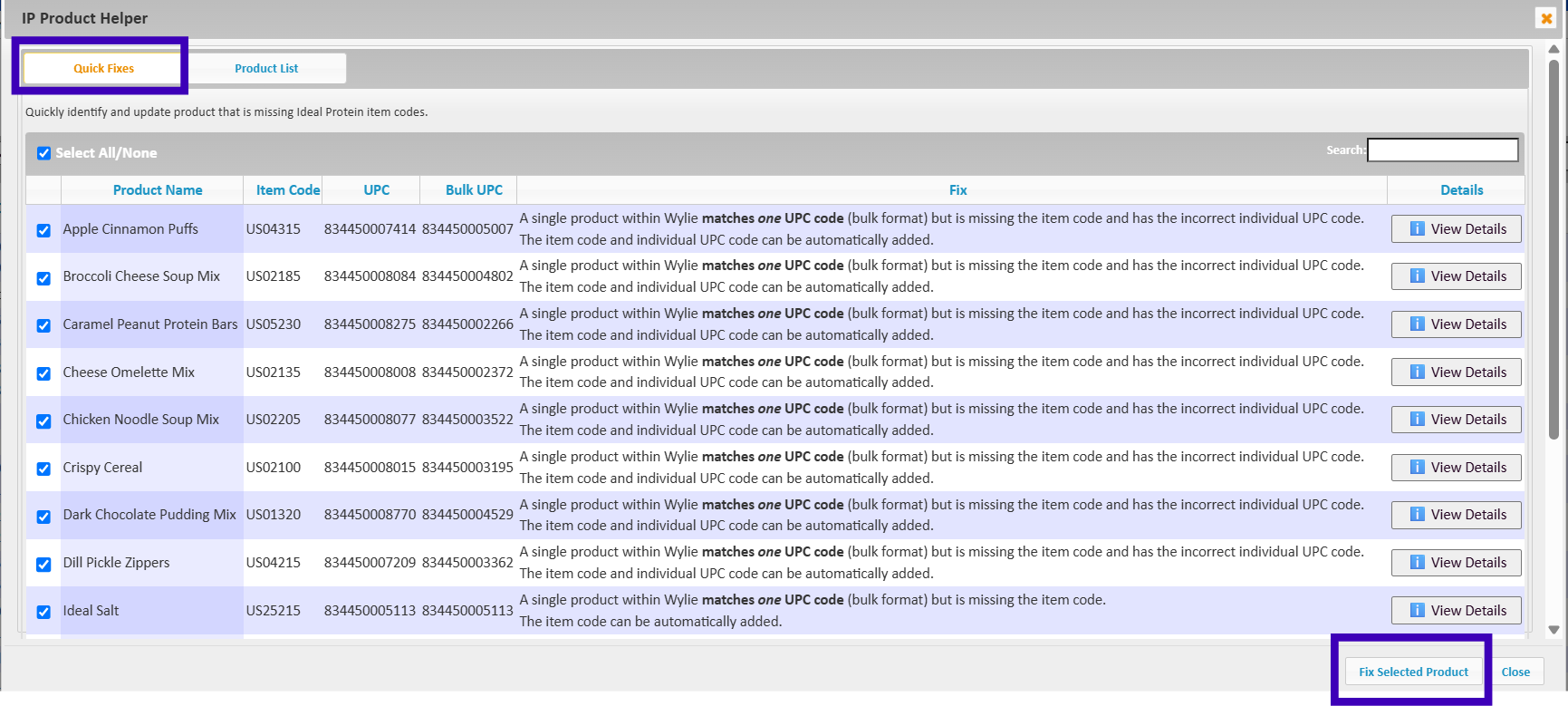Click info icon for Dark Chocolate Pudding Mix
This screenshot has width=1568, height=706.
tap(1417, 515)
